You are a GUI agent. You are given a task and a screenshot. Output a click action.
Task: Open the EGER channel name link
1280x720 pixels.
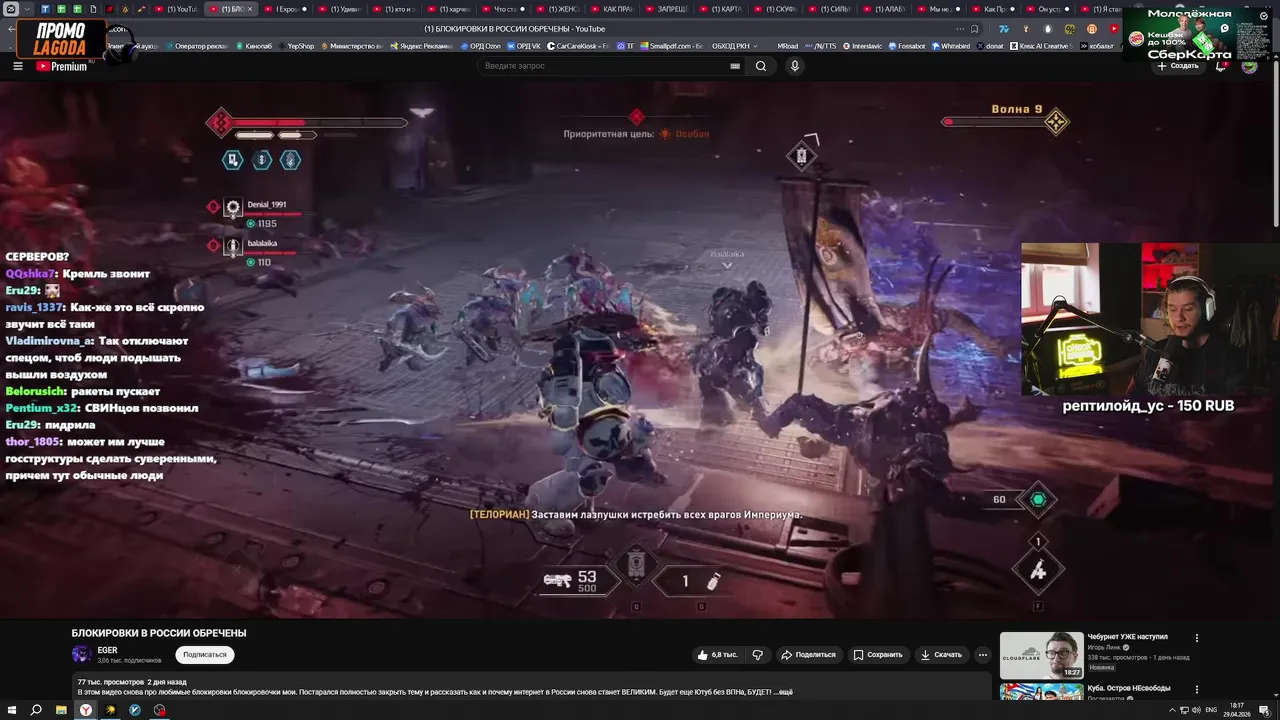click(x=107, y=650)
